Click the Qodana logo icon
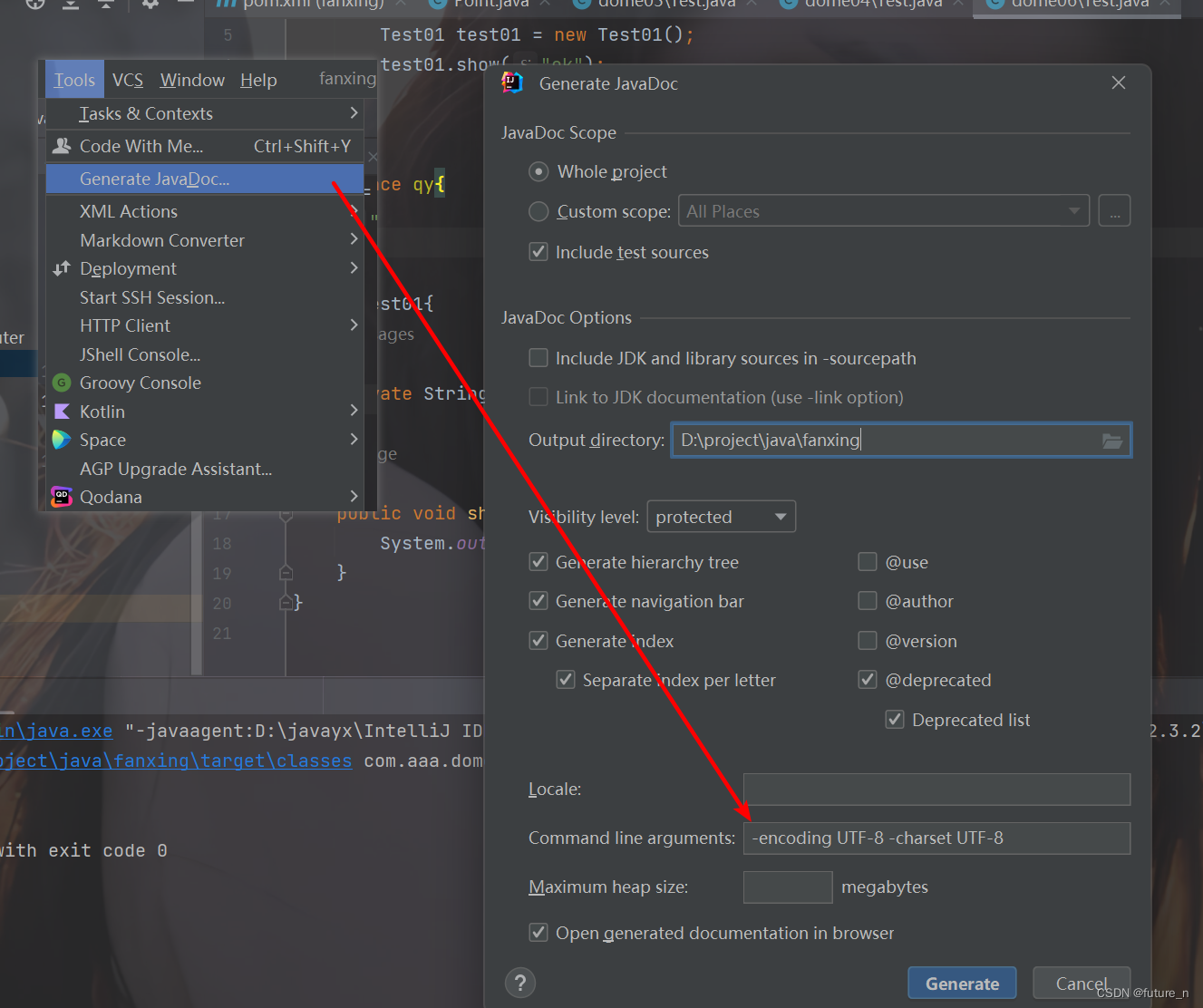The height and width of the screenshot is (1008, 1203). (x=62, y=497)
